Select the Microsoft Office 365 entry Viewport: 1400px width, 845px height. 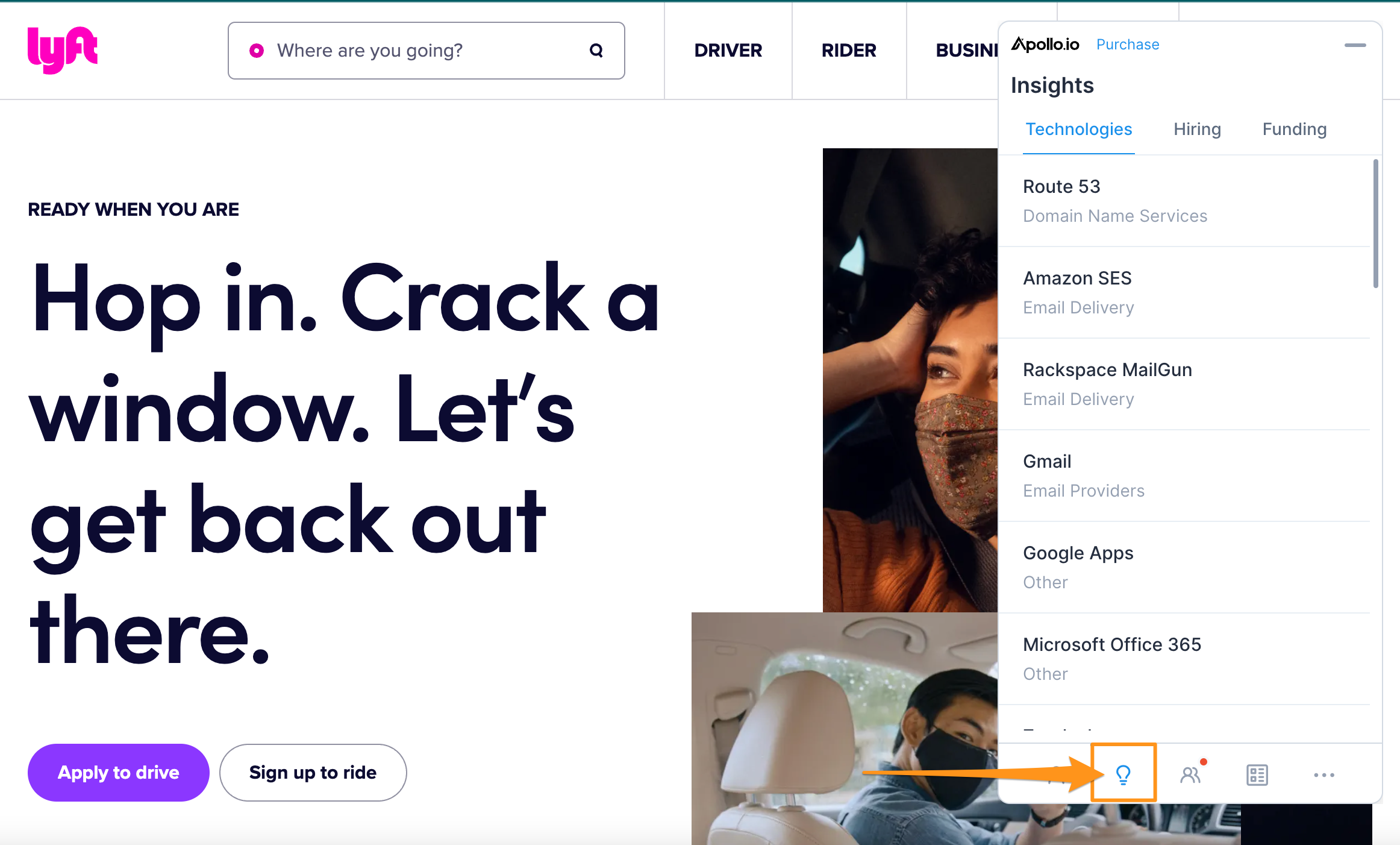tap(1184, 659)
